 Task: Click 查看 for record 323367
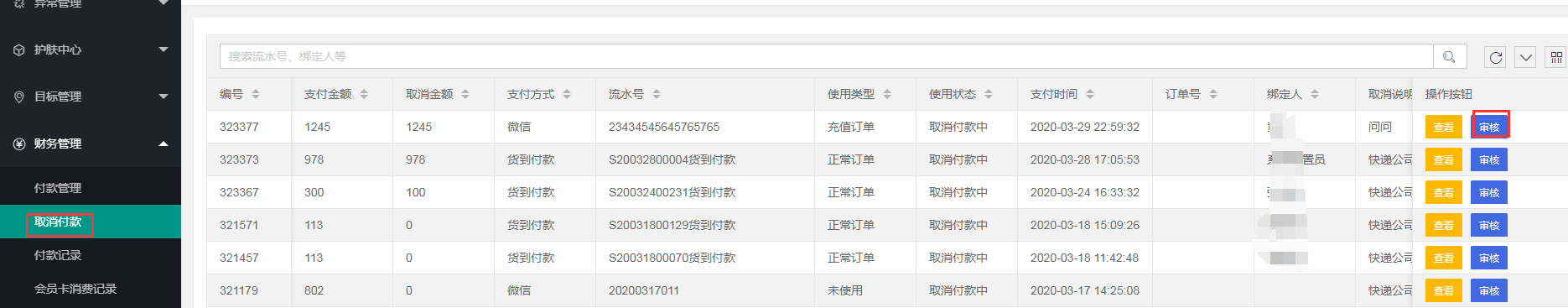[1443, 192]
